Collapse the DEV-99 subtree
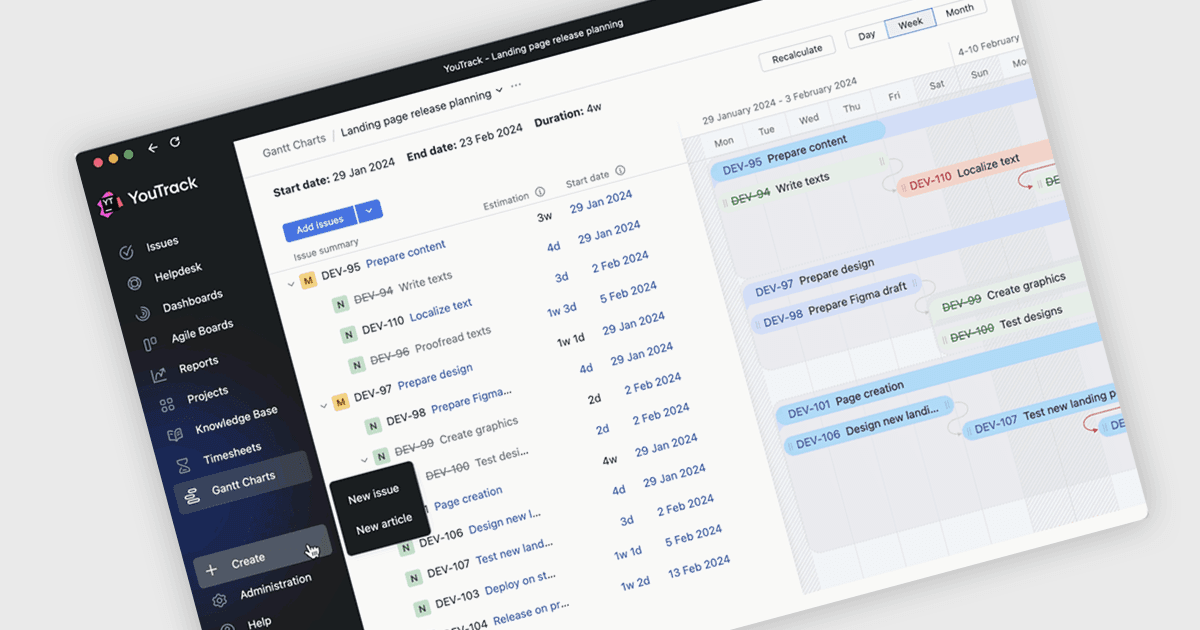The width and height of the screenshot is (1200, 630). tap(364, 460)
